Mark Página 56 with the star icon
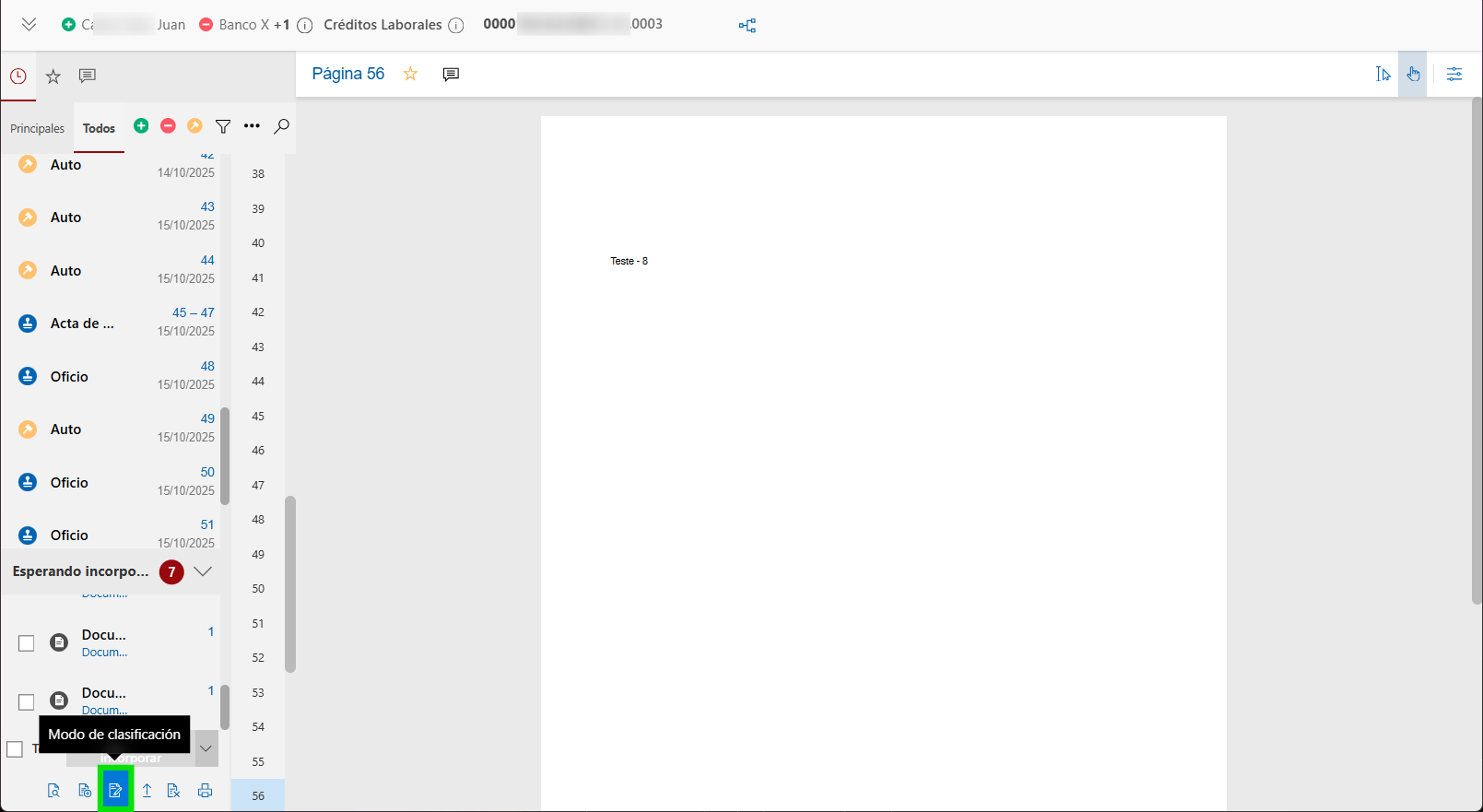 (x=410, y=74)
